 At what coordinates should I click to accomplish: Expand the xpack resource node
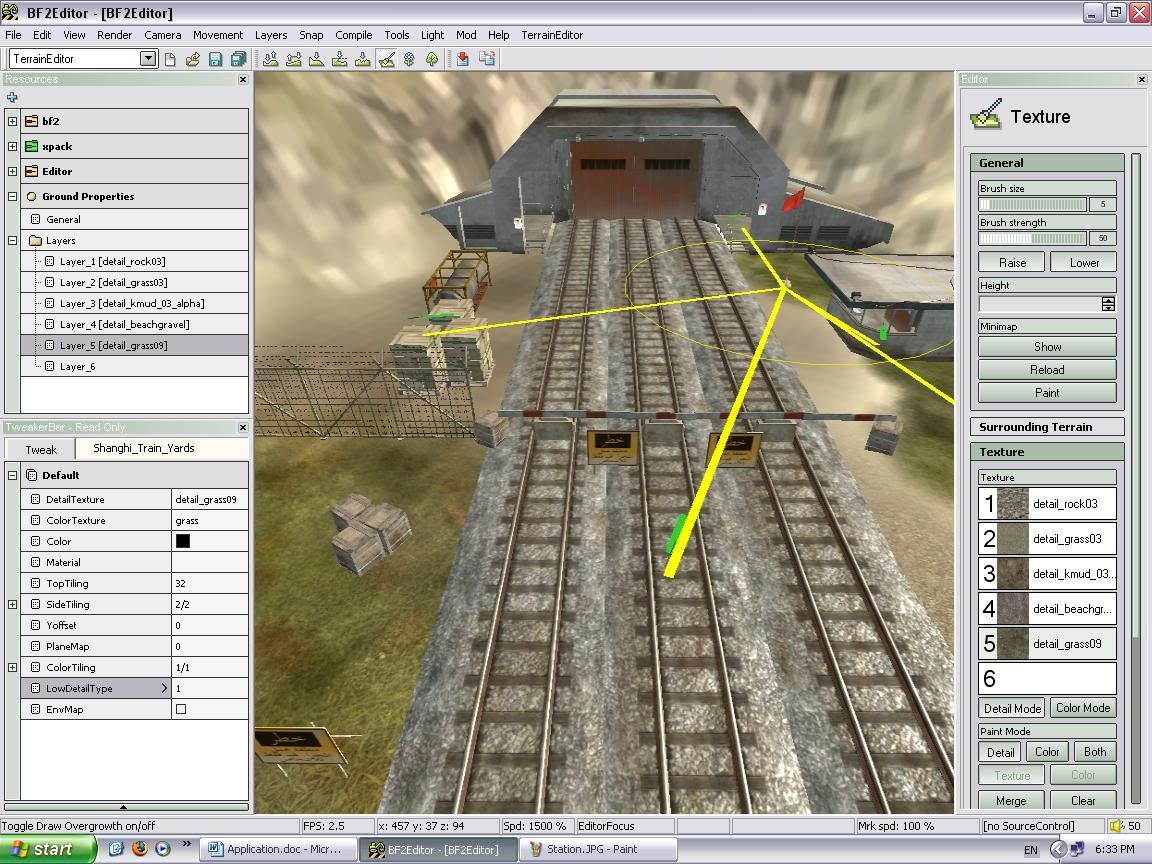(x=12, y=146)
